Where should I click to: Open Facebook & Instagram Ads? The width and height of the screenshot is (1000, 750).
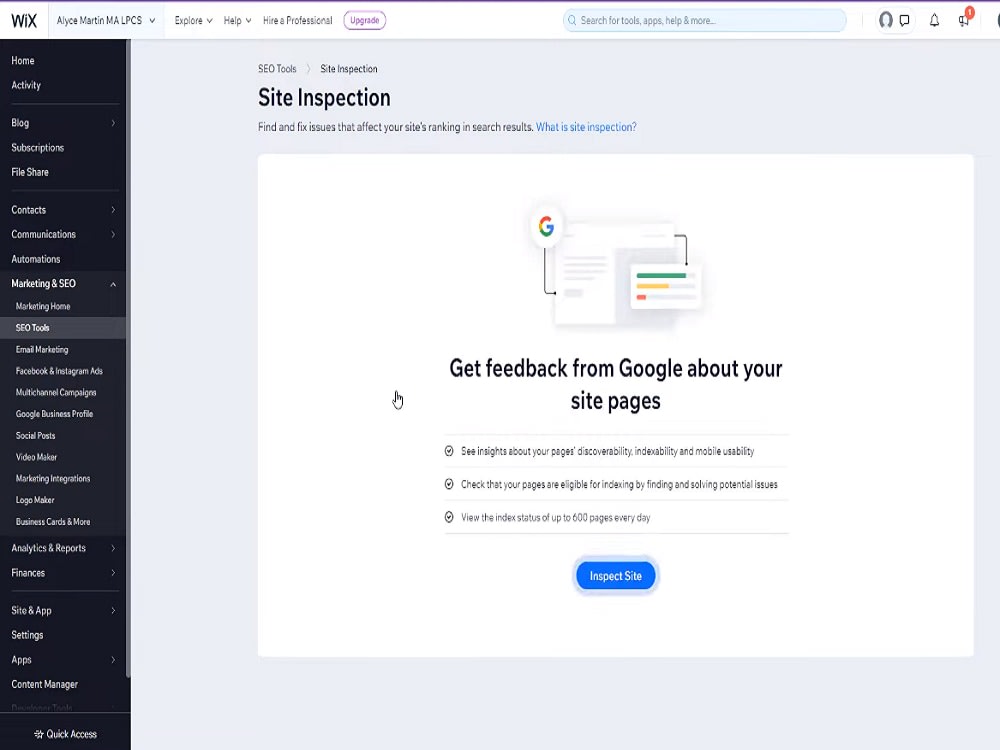(59, 371)
